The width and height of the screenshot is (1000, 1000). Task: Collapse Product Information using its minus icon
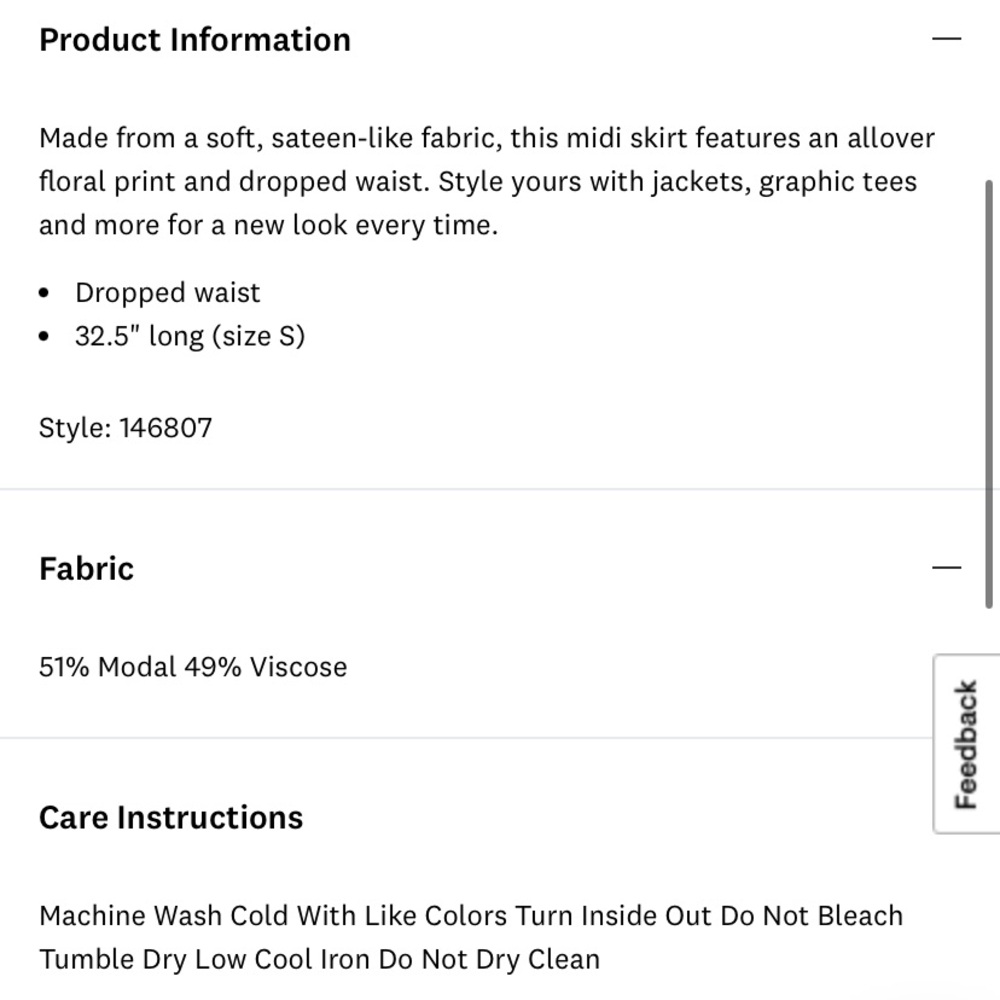[x=946, y=39]
